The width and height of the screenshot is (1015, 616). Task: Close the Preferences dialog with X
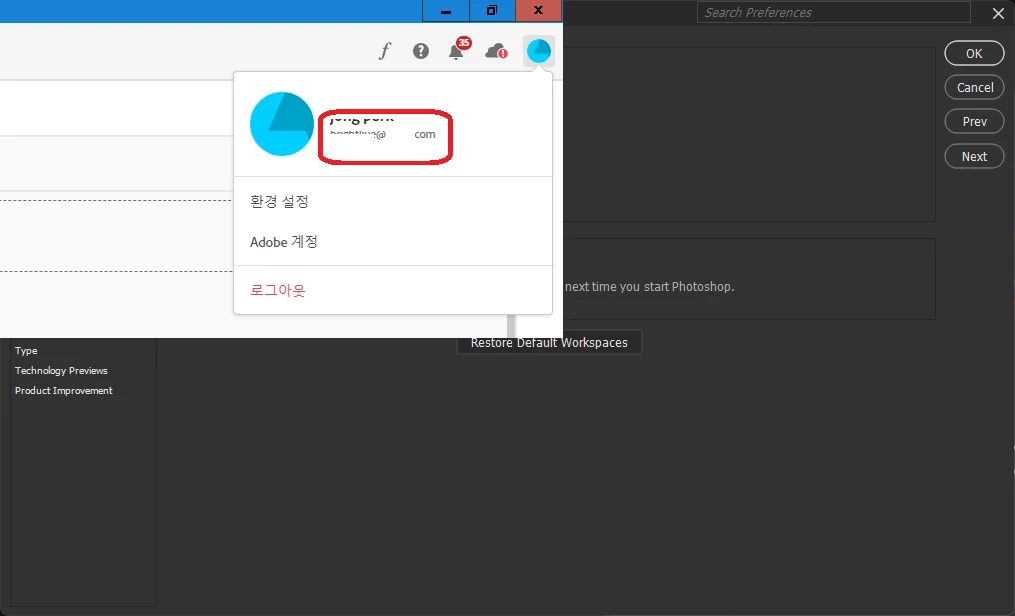click(998, 13)
